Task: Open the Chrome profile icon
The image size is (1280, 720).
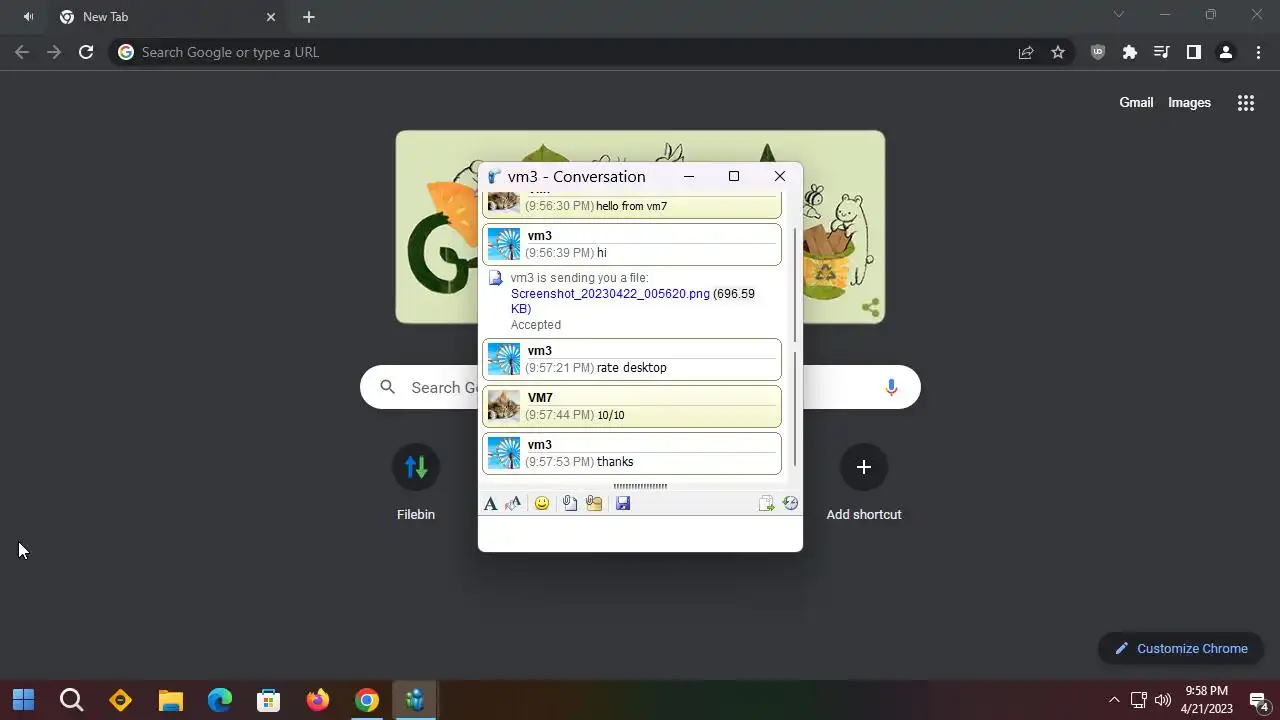Action: 1226,52
